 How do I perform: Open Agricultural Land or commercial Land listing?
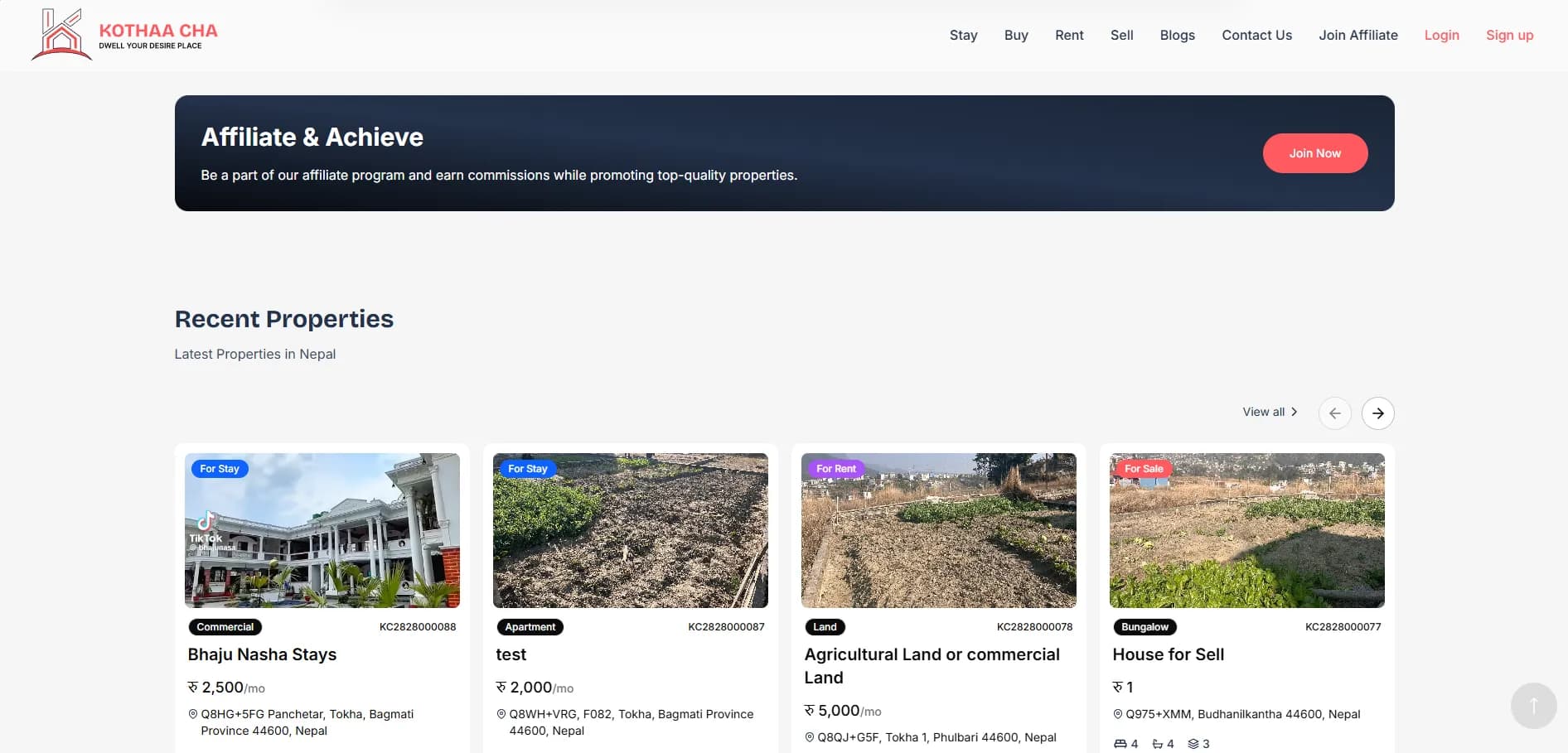tap(932, 666)
